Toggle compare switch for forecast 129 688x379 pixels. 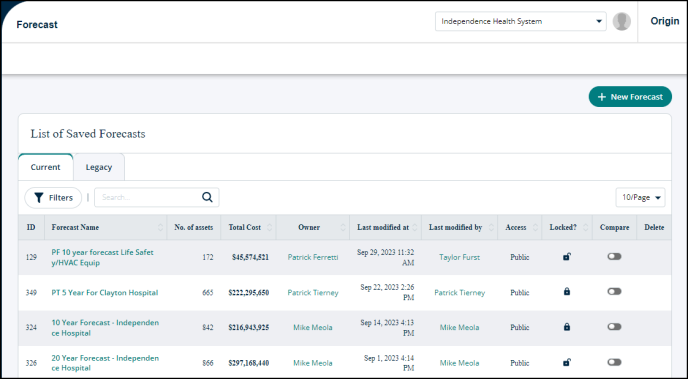[614, 257]
